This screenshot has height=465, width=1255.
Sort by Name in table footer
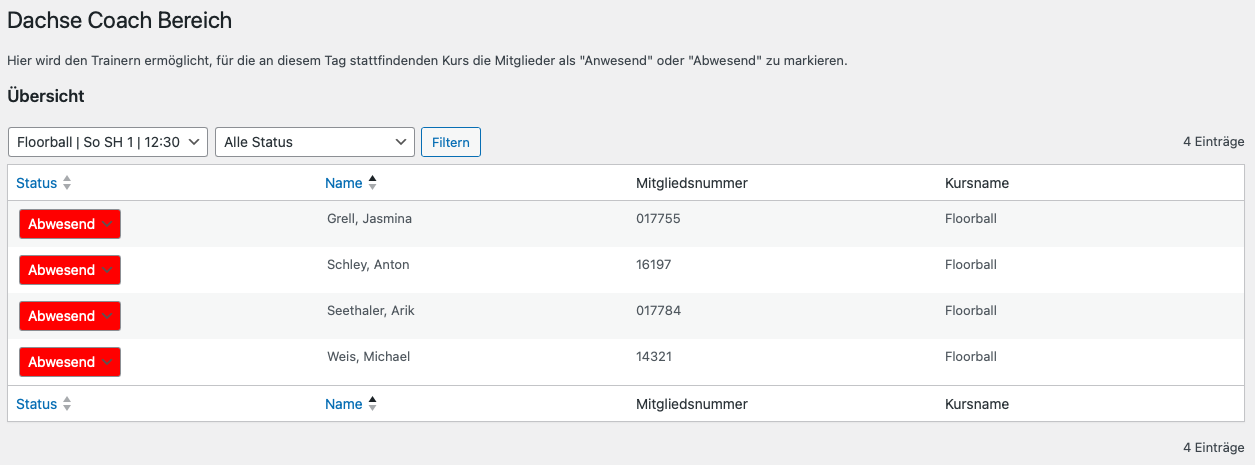coord(343,404)
